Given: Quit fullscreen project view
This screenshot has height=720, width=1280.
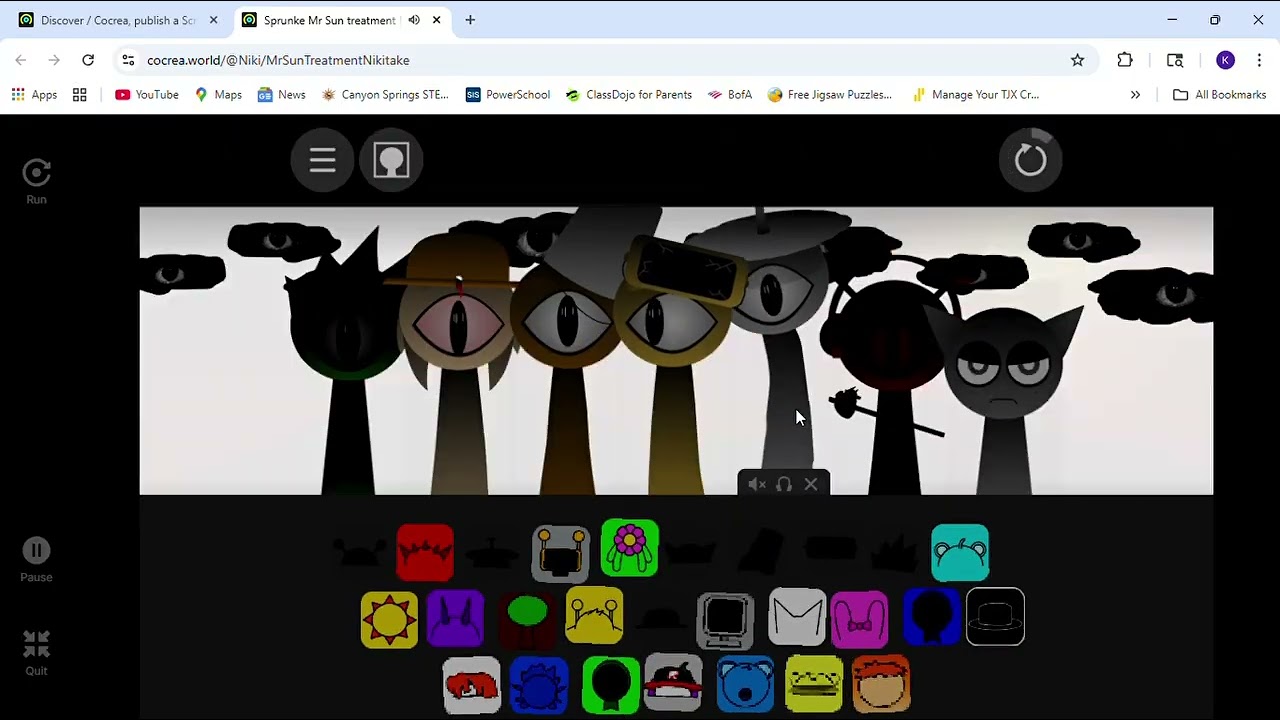Looking at the screenshot, I should tap(36, 653).
